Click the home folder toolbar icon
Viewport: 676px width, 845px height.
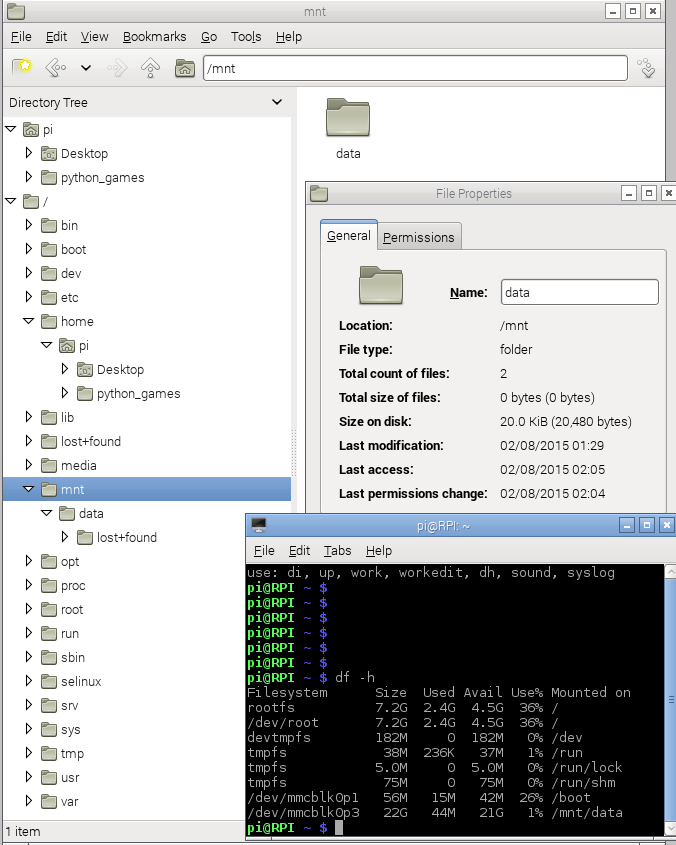(184, 68)
